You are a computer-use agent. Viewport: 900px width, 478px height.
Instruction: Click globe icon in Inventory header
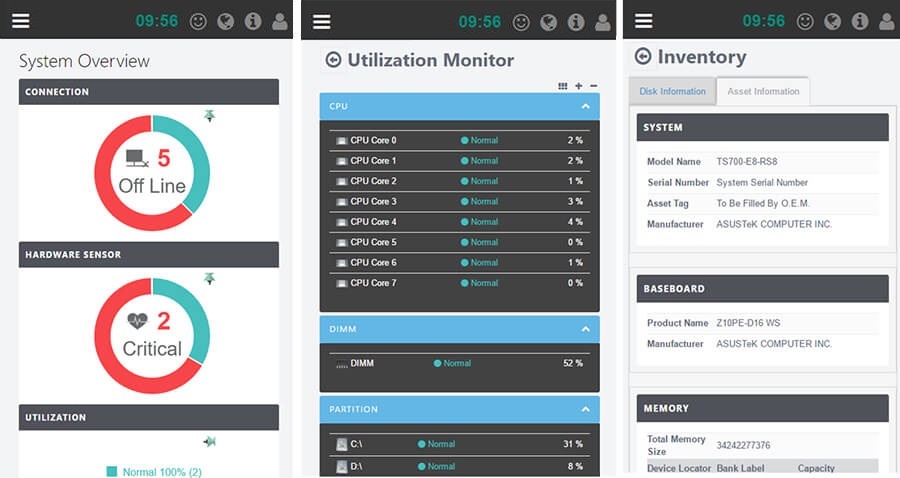(x=832, y=22)
